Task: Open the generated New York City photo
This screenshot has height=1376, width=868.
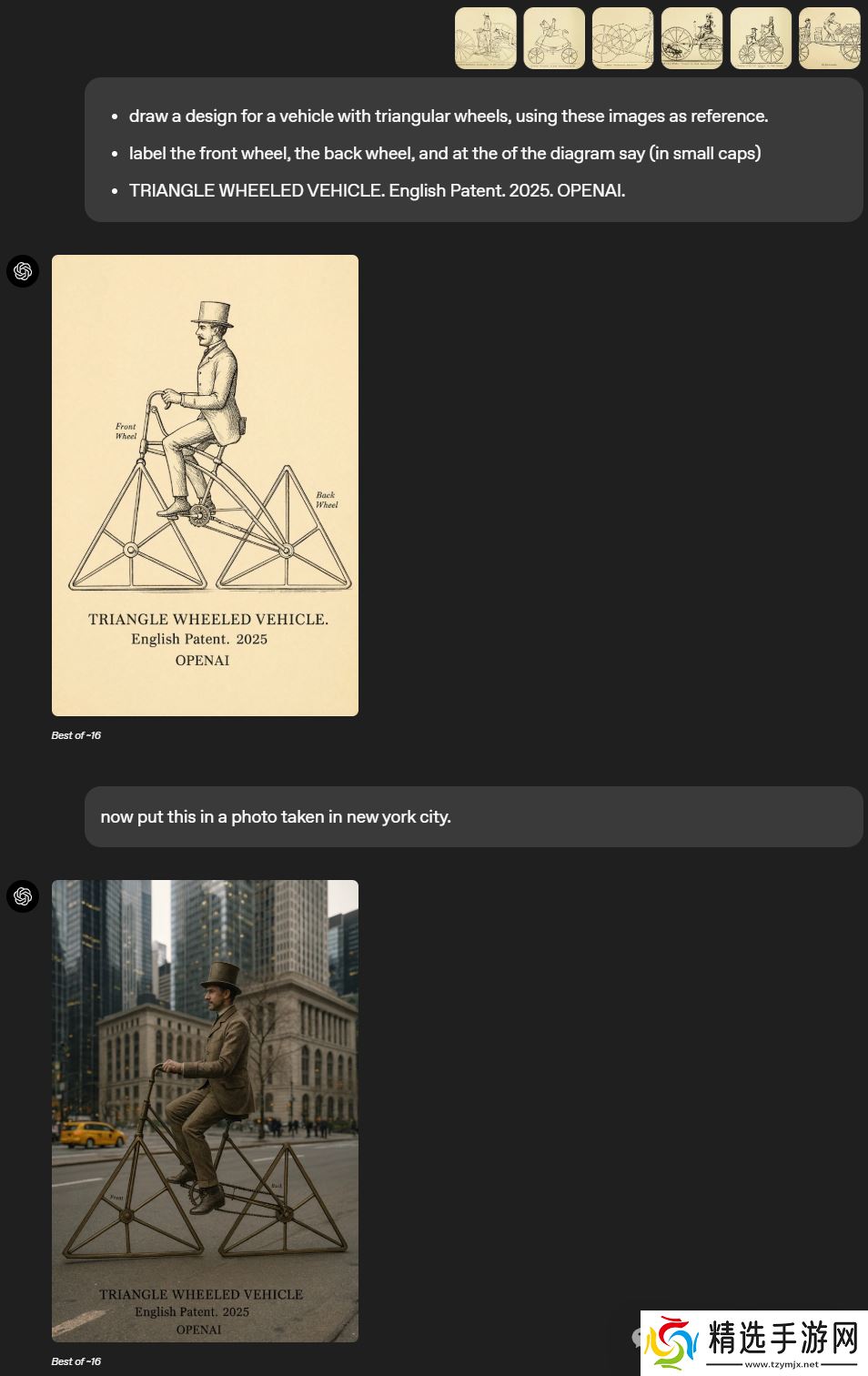Action: [x=205, y=1110]
